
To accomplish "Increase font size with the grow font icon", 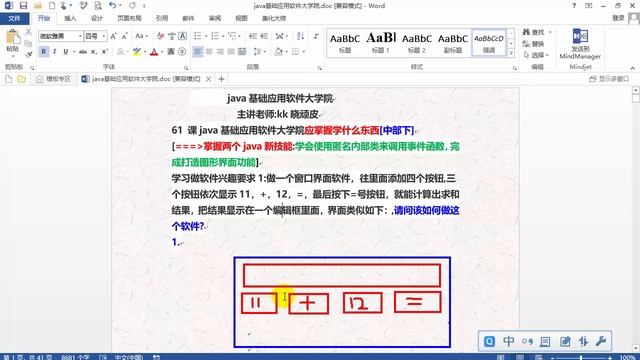I will tap(113, 36).
